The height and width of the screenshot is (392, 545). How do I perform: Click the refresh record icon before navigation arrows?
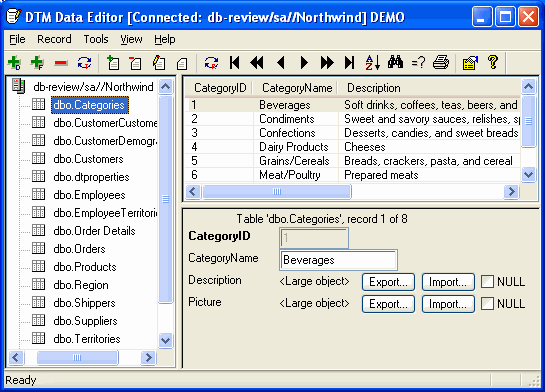point(211,63)
